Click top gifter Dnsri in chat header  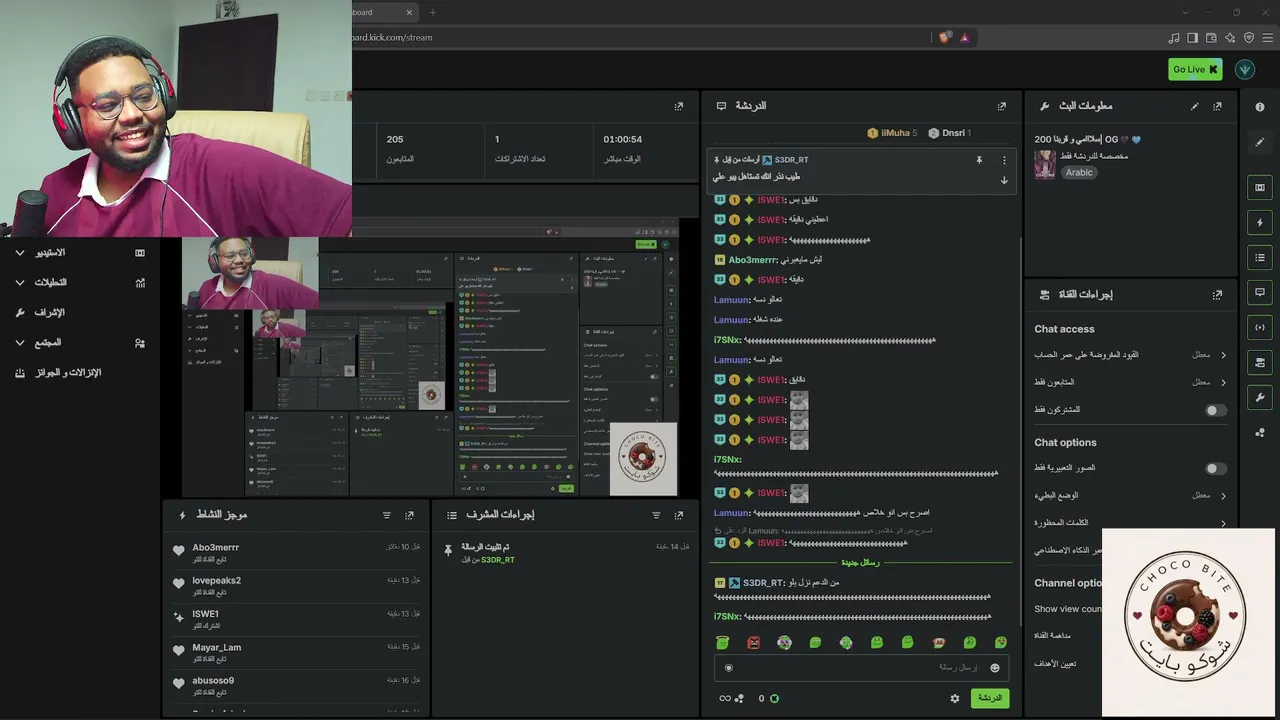click(950, 133)
